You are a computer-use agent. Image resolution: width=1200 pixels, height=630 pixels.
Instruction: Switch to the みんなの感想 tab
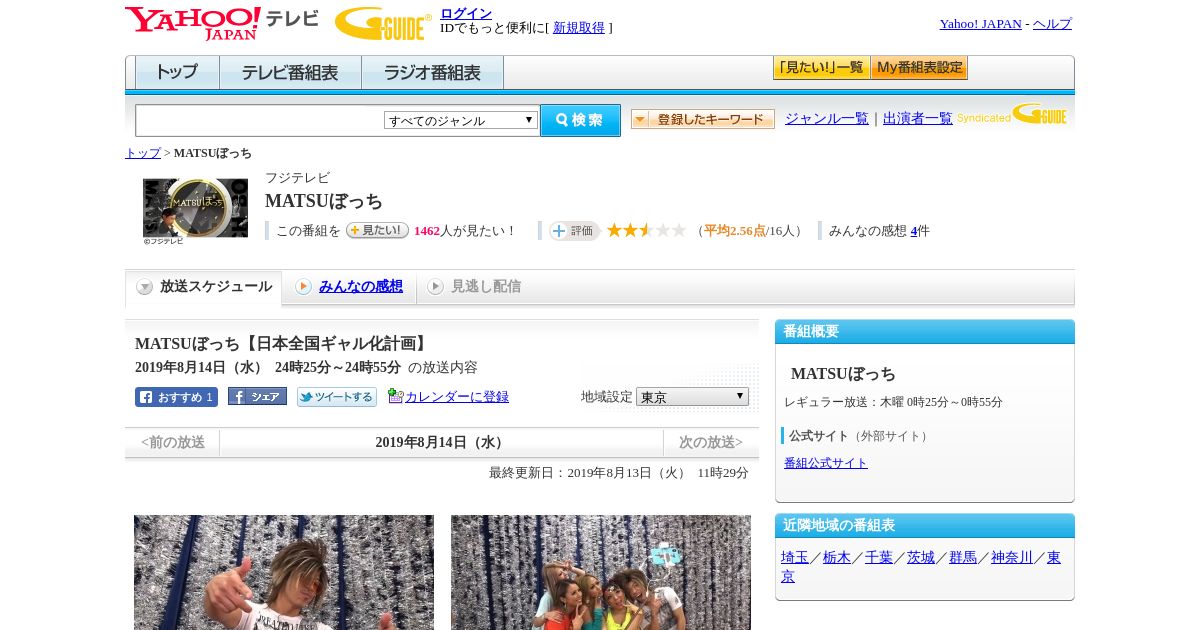[x=360, y=287]
